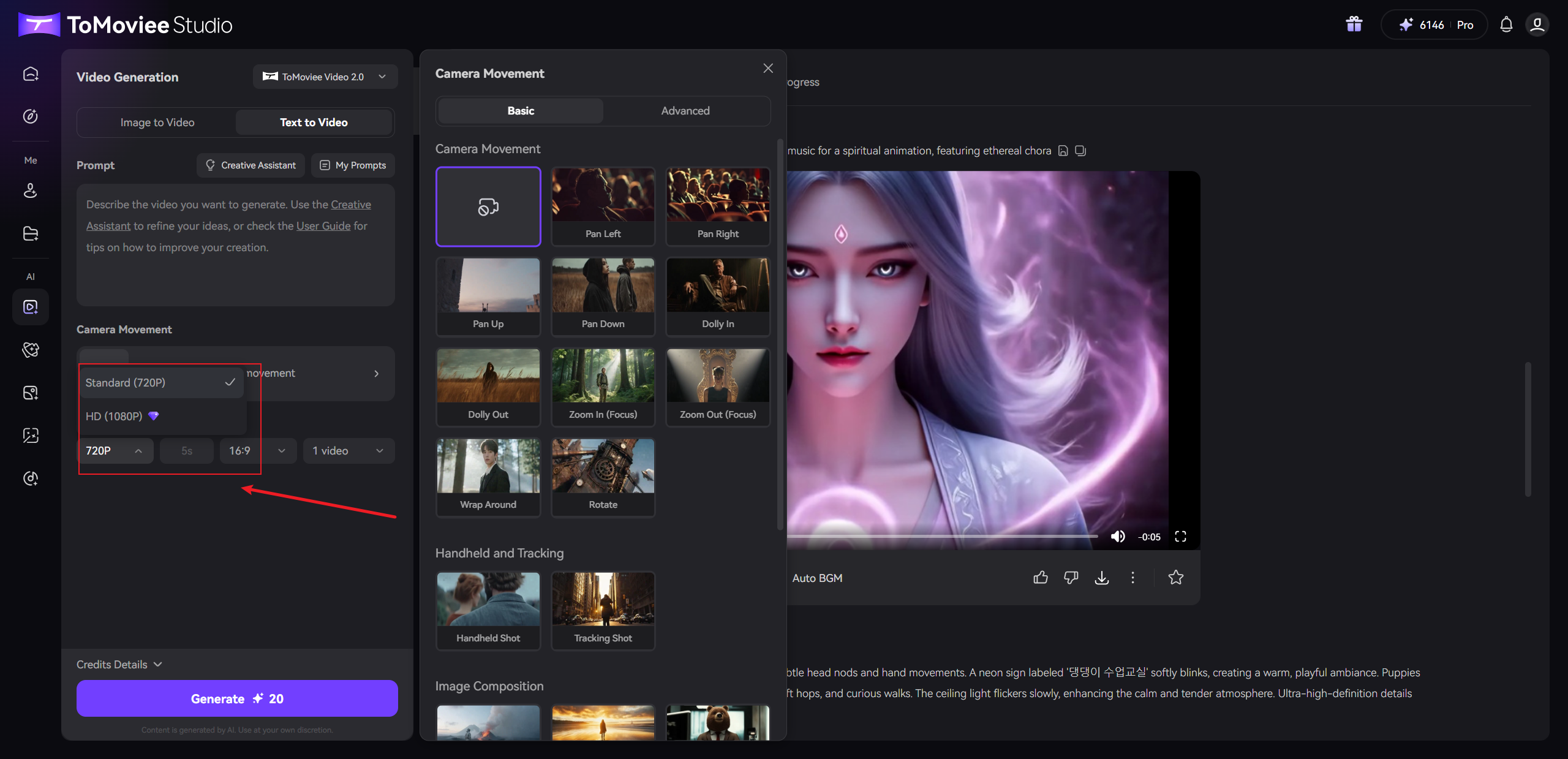Open the assets folder icon in sidebar
Viewport: 1568px width, 759px height.
pyautogui.click(x=31, y=233)
